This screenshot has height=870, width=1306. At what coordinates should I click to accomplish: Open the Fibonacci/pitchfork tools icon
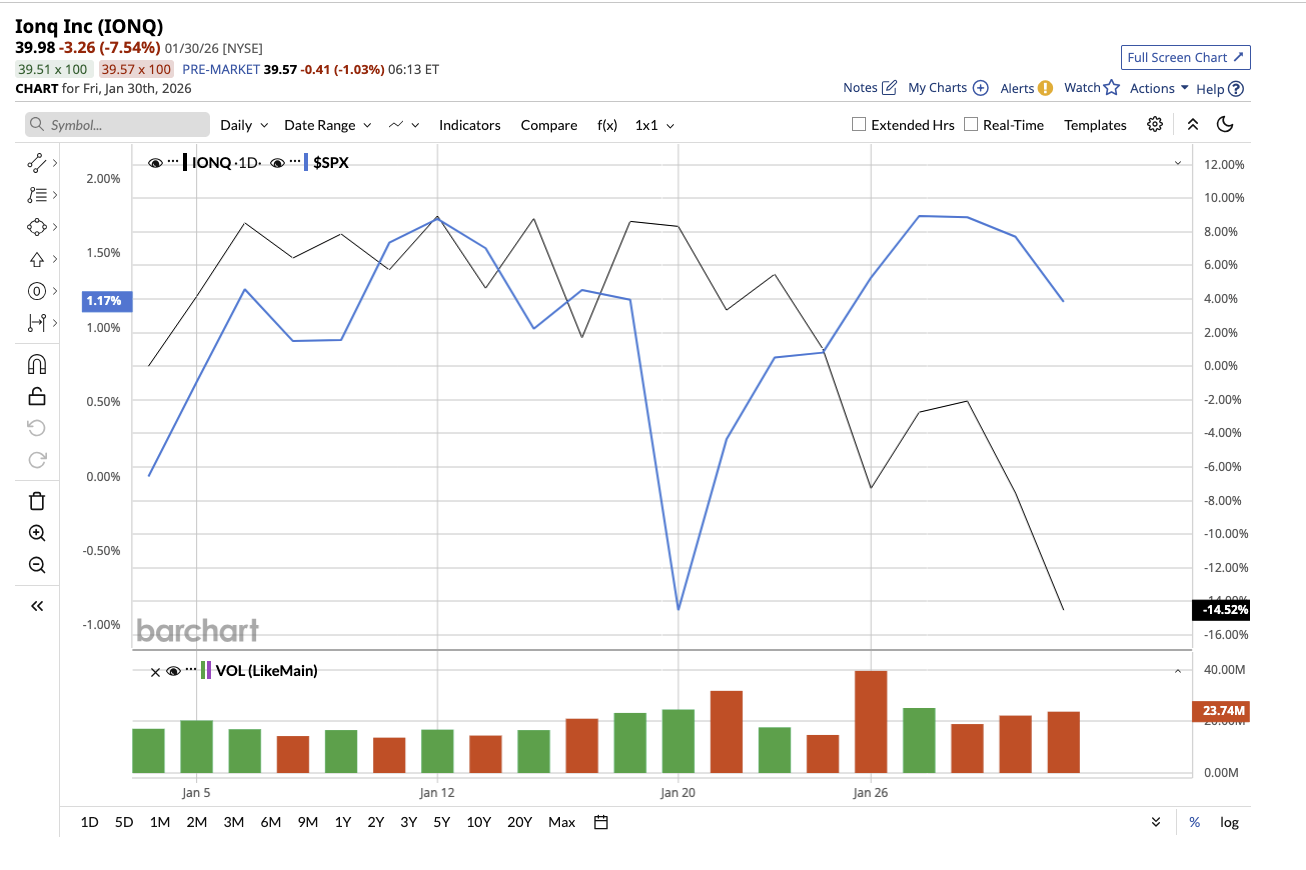37,195
